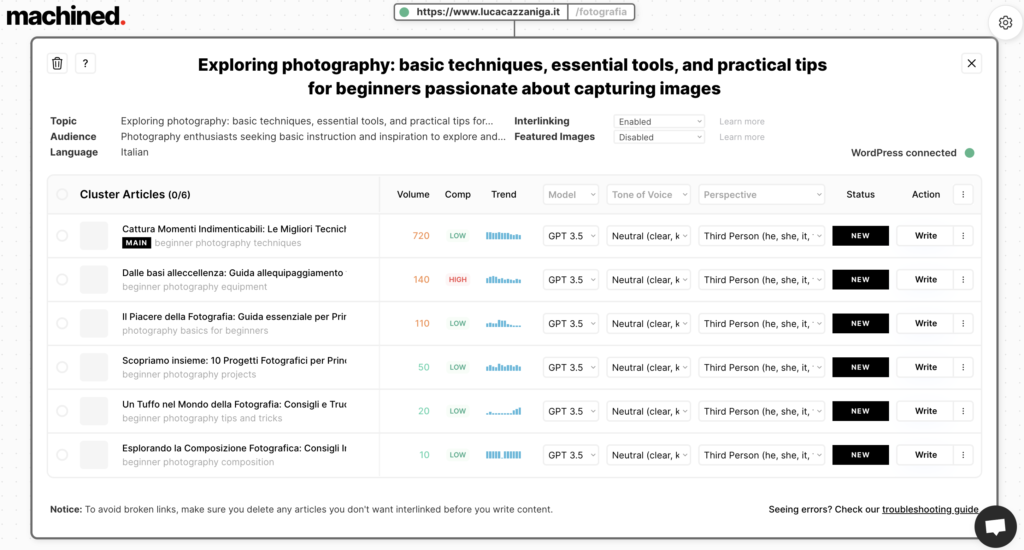1024x550 pixels.
Task: Click the HIGH competition badge
Action: coord(458,280)
